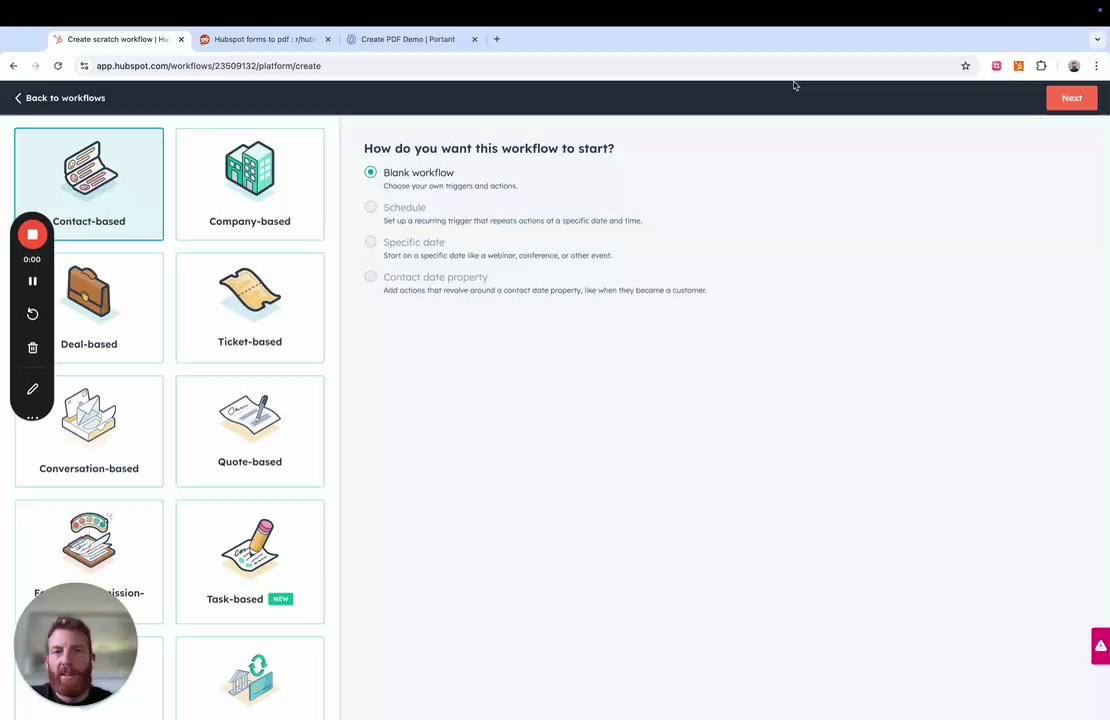The width and height of the screenshot is (1110, 720).
Task: Select the Specific date radio option
Action: (370, 241)
